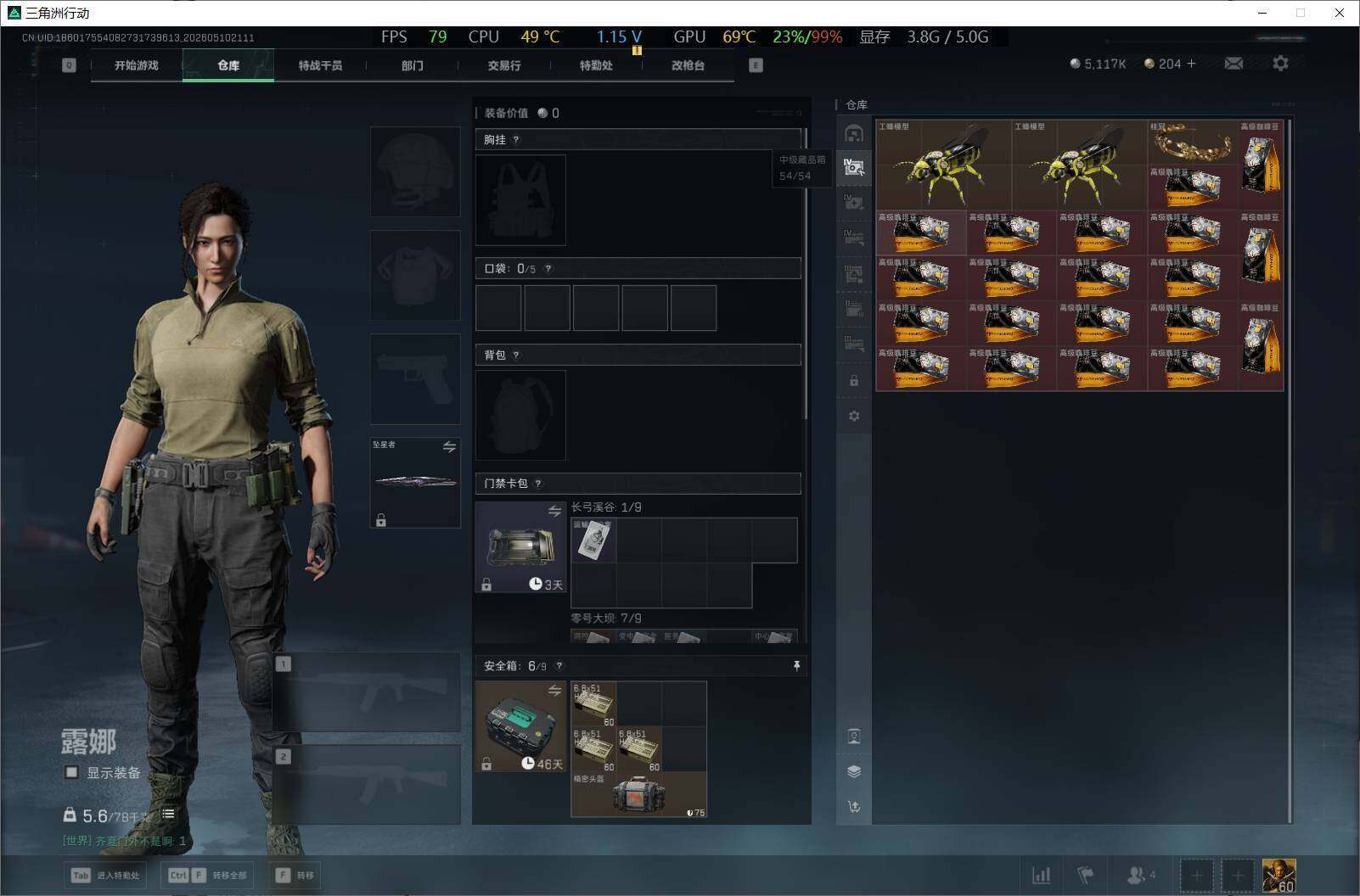The width and height of the screenshot is (1360, 896).
Task: Toggle swap arrows on the safe box
Action: [554, 691]
